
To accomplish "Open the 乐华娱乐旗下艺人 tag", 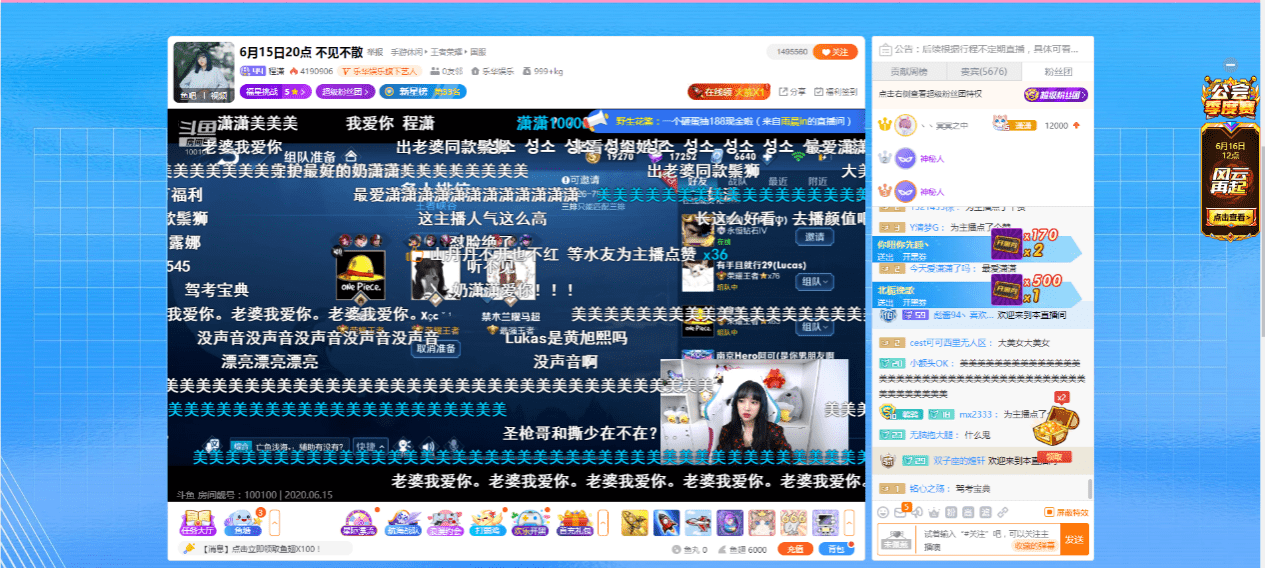I will pyautogui.click(x=378, y=72).
